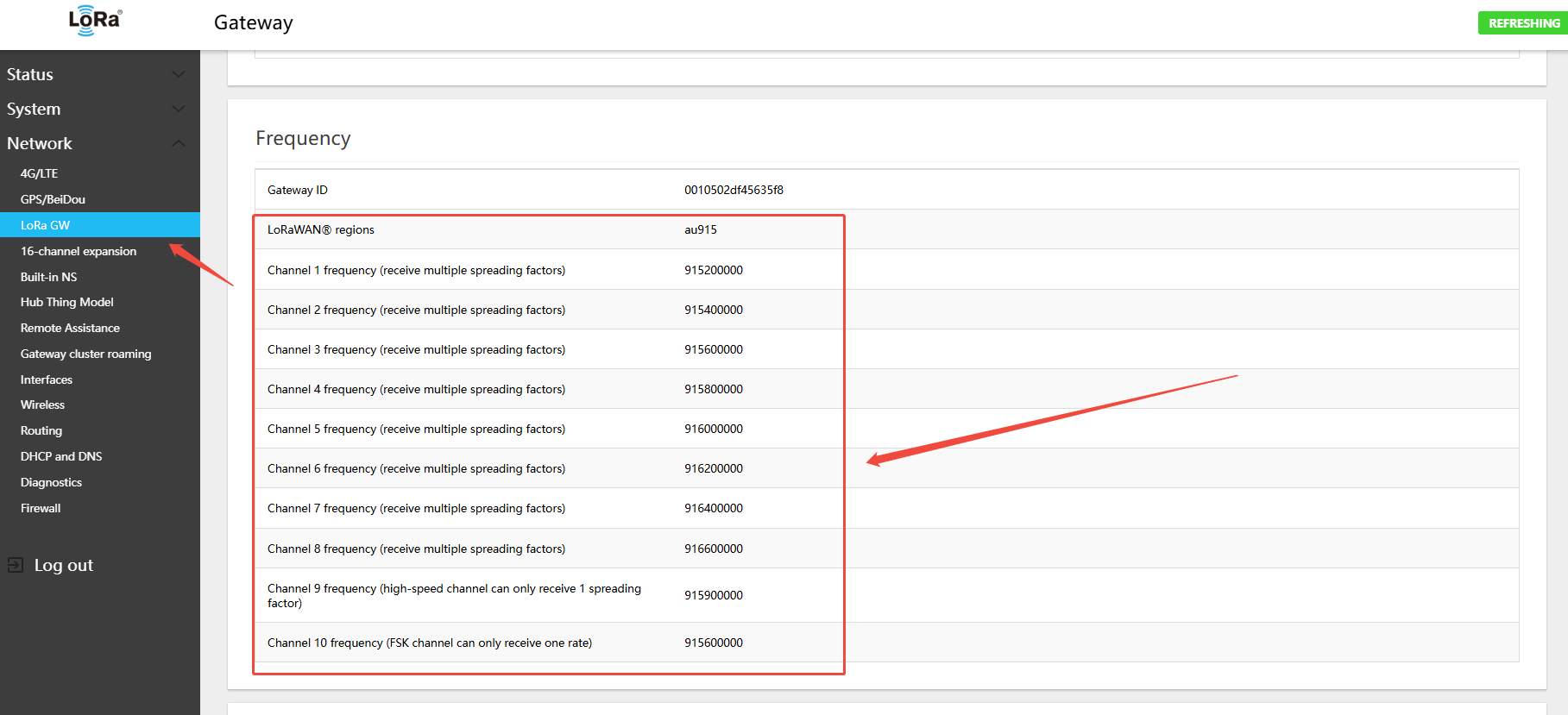The image size is (1568, 715).
Task: Select the LoRa GW menu item
Action: pyautogui.click(x=45, y=225)
